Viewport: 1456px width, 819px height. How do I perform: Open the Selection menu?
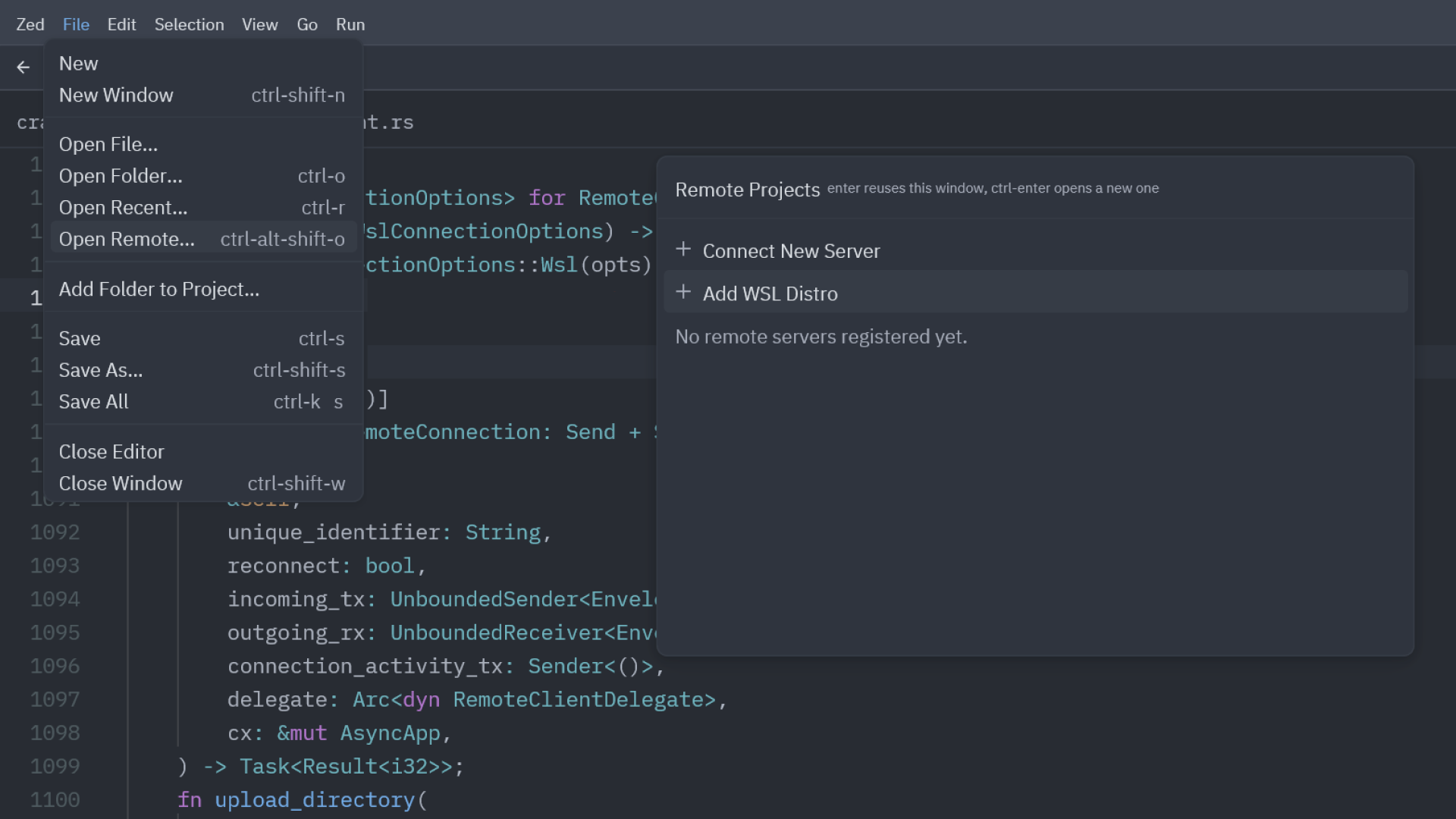189,24
